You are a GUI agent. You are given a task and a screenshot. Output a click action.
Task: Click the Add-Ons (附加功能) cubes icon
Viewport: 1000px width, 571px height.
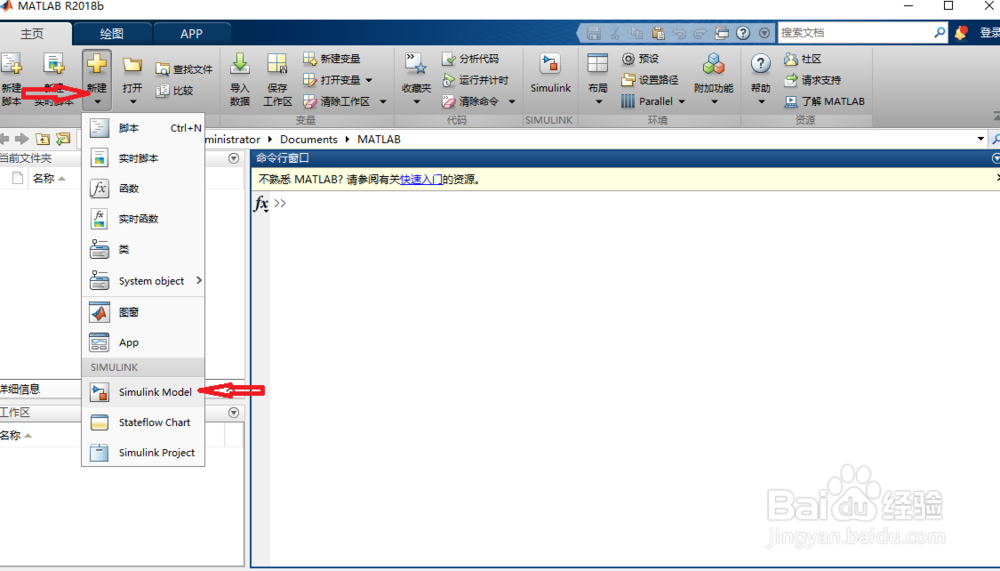(x=714, y=64)
